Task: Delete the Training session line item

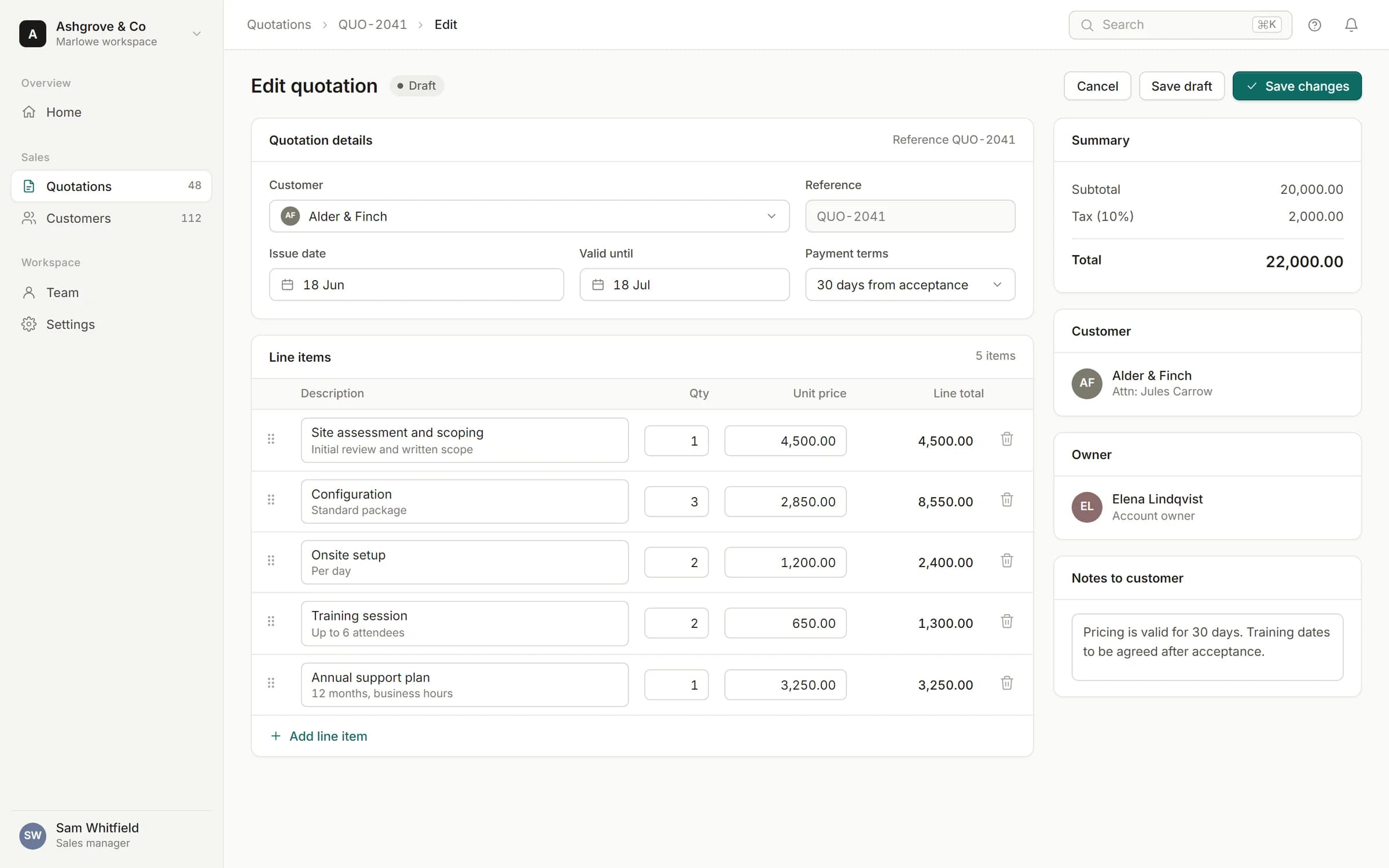Action: click(x=1006, y=621)
